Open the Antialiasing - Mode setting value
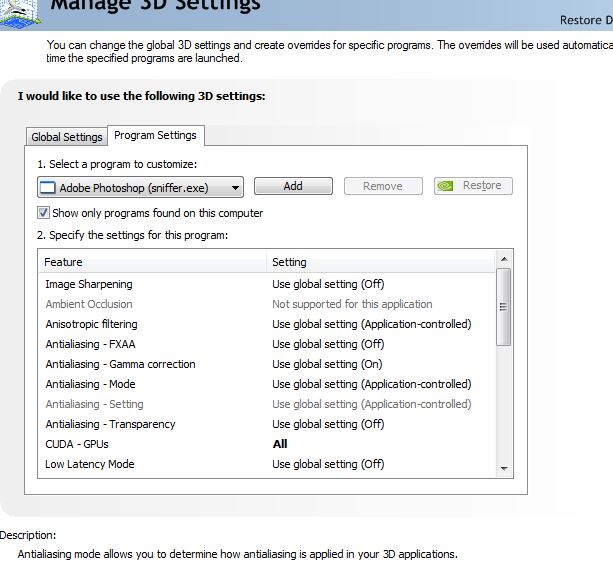The width and height of the screenshot is (613, 576). click(372, 384)
